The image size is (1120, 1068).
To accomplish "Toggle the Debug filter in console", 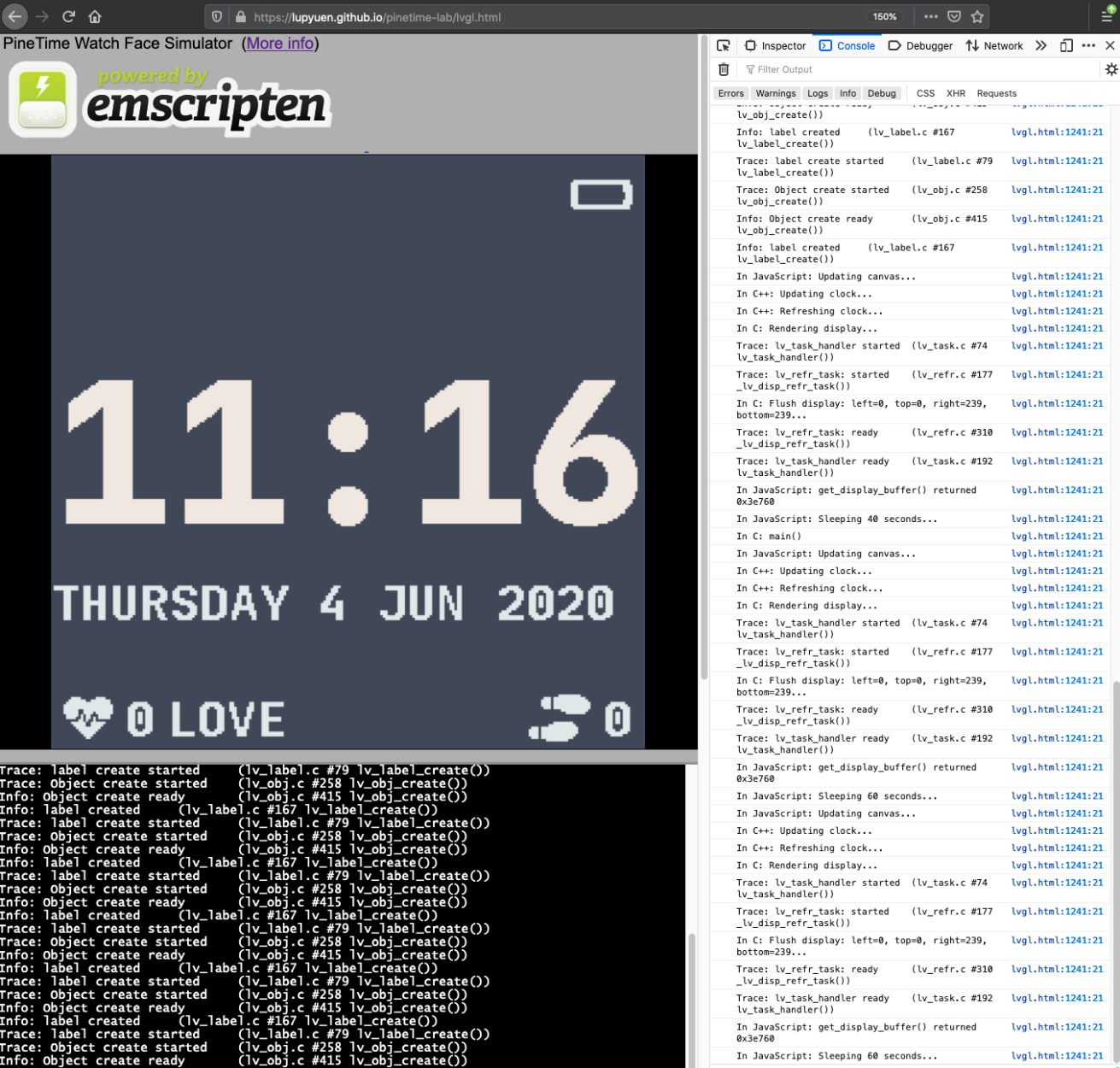I will point(882,93).
